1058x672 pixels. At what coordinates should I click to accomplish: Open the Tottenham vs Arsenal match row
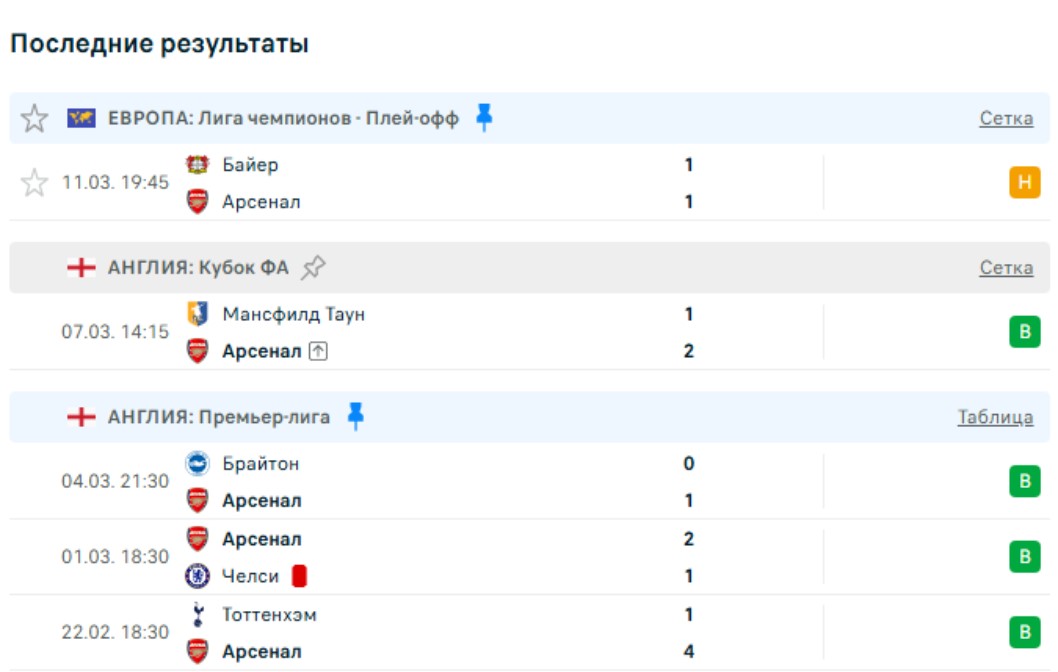pos(500,633)
